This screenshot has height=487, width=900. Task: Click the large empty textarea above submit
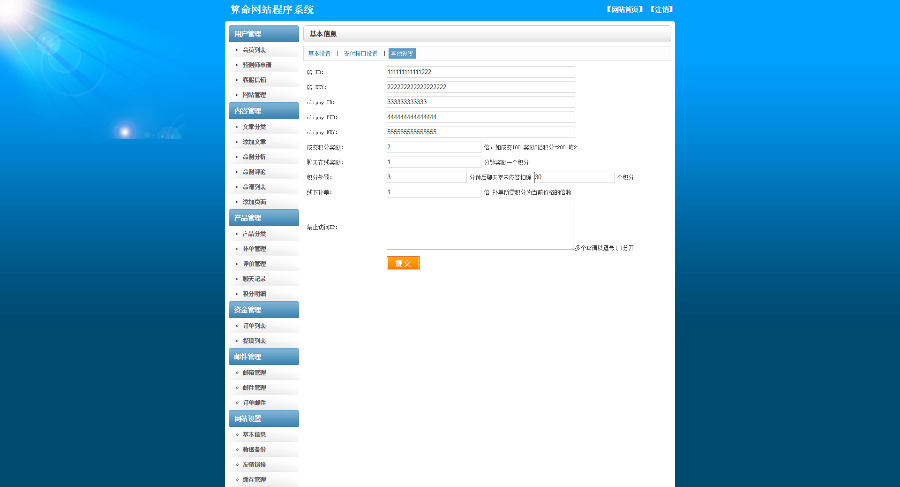[480, 225]
